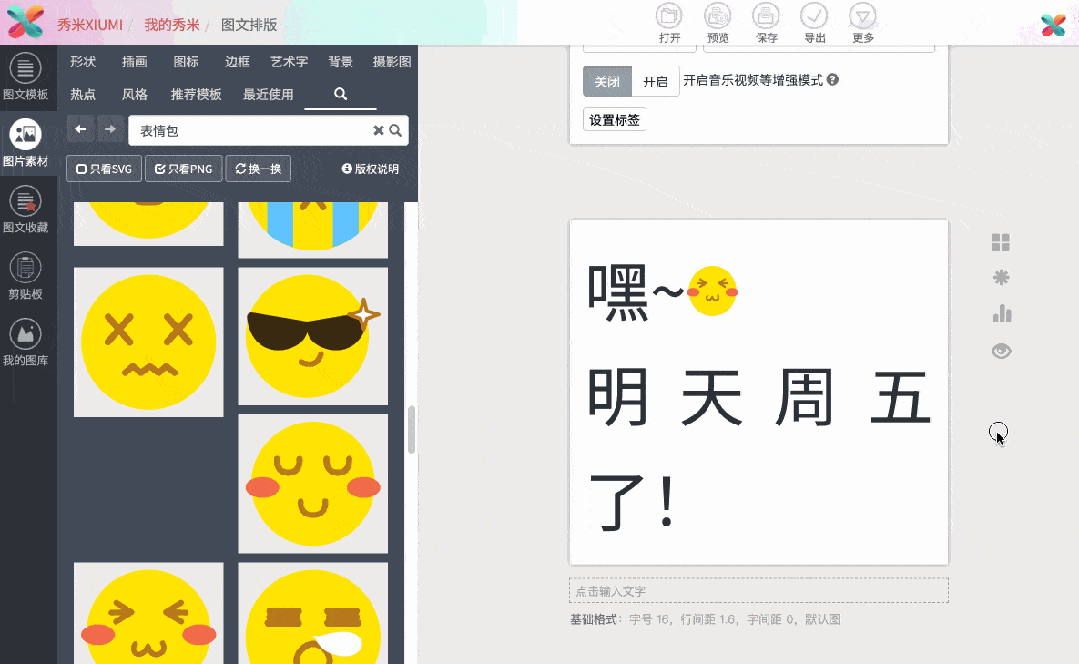
Task: Click the small emoji in the editor canvas
Action: coord(712,291)
